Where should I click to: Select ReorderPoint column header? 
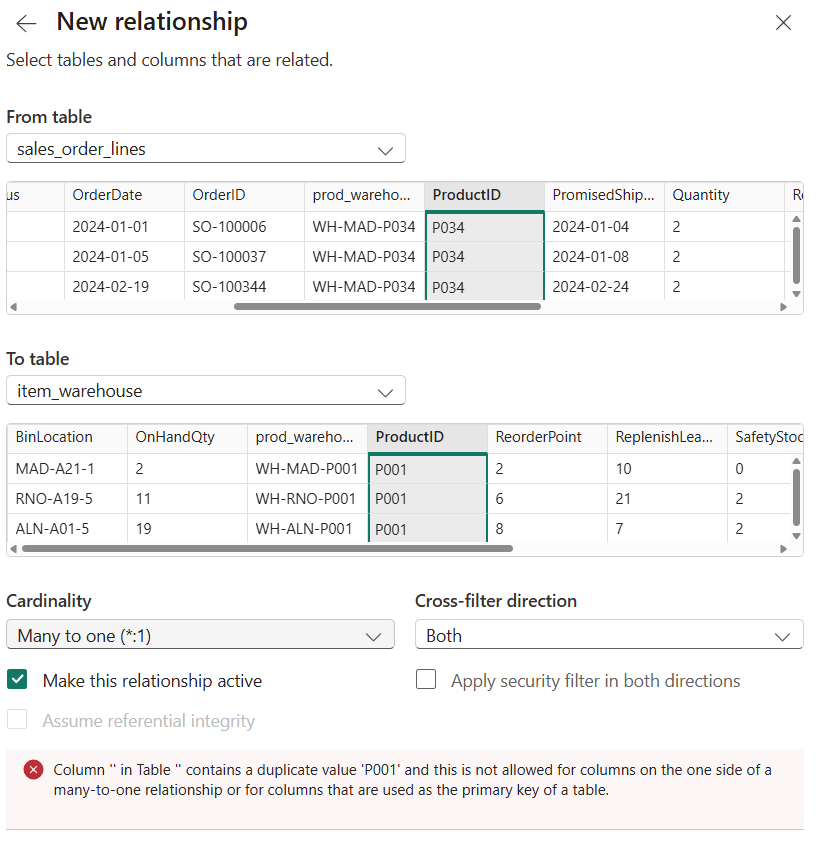point(547,437)
